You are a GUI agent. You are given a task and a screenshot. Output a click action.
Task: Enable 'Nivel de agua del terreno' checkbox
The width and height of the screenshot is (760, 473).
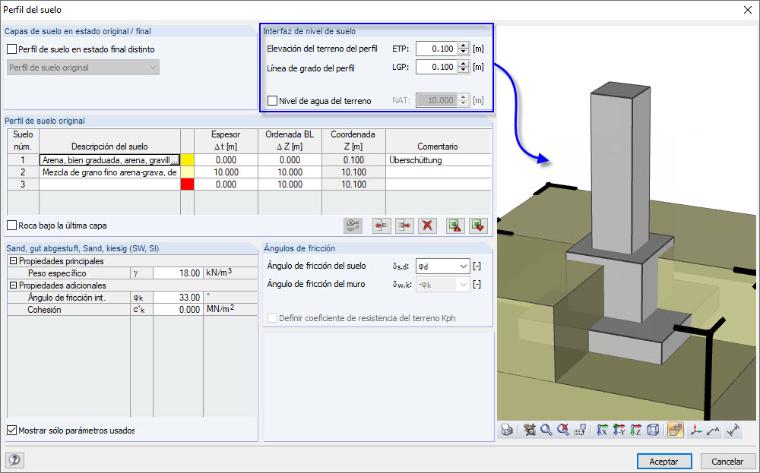point(272,100)
